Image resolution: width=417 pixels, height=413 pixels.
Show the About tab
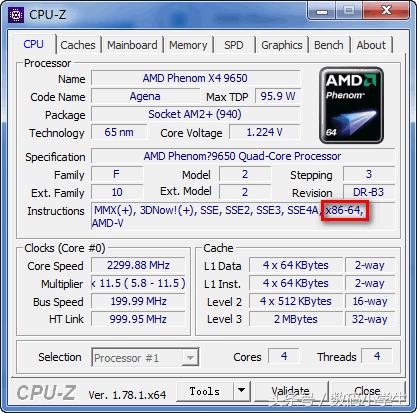click(371, 45)
